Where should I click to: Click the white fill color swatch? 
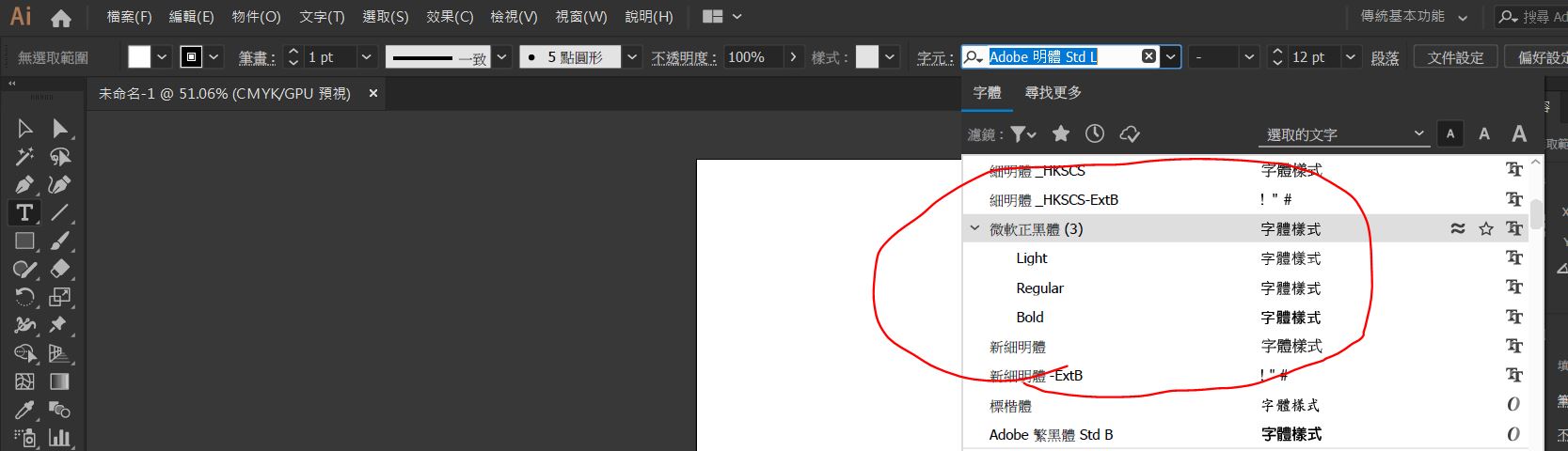point(139,56)
